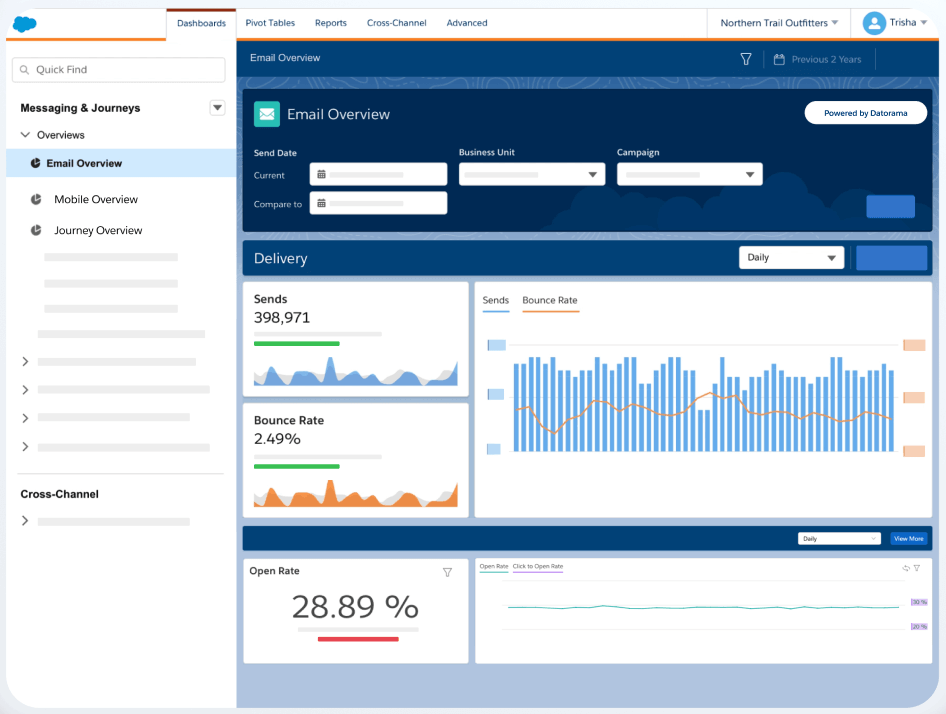The width and height of the screenshot is (946, 714).
Task: Click the calendar icon in the Compare to field
Action: (321, 204)
